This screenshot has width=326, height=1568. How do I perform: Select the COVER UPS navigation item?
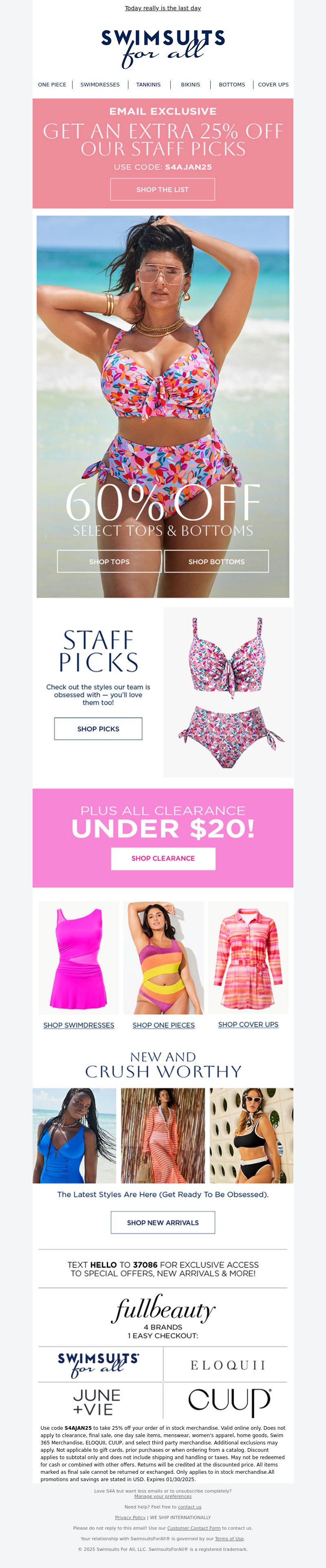(x=273, y=85)
